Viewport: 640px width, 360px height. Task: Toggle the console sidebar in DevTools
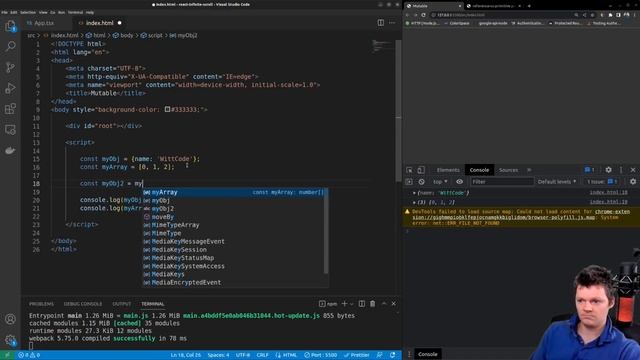[409, 182]
